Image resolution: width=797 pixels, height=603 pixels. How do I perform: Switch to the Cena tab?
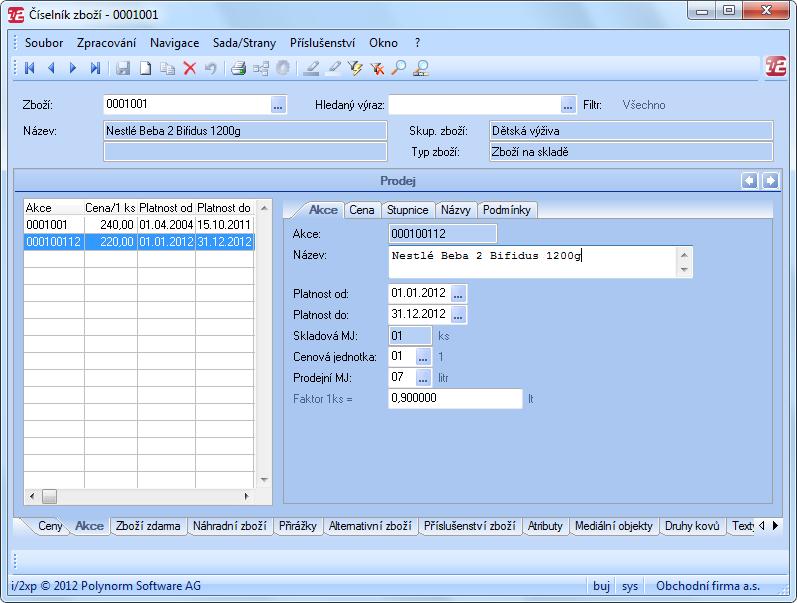tap(361, 210)
